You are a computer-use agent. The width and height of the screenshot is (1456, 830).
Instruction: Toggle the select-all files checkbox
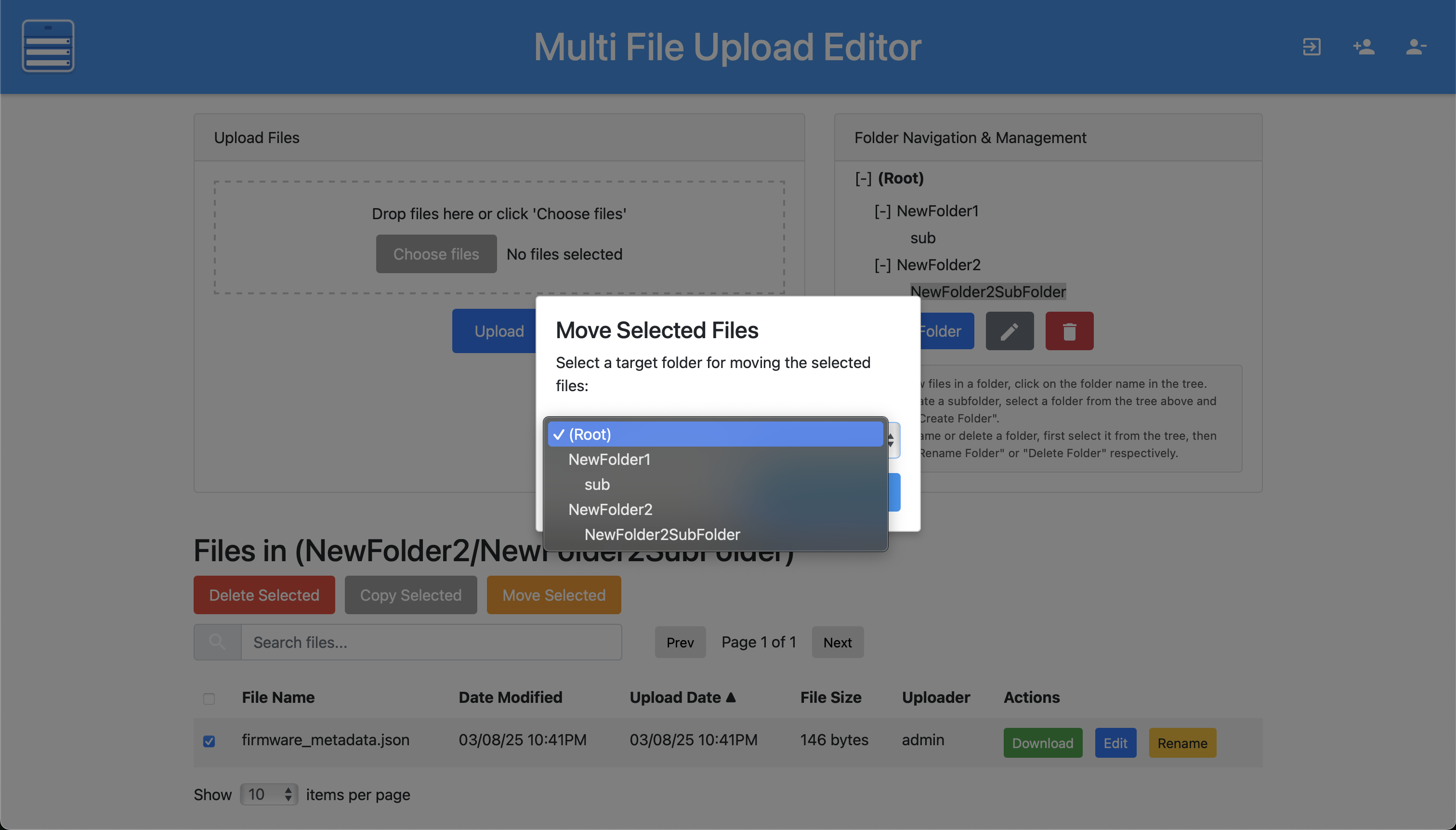pyautogui.click(x=209, y=698)
